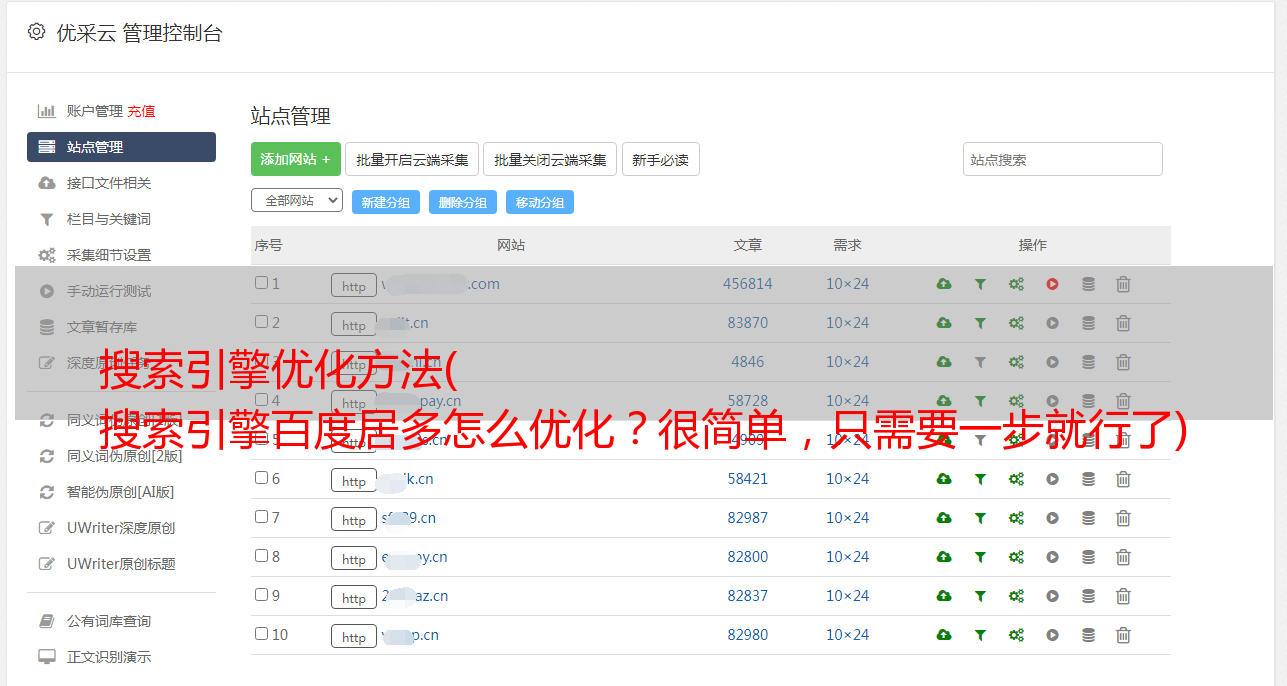
Task: Delete site in row 8 using trash icon
Action: 1123,557
